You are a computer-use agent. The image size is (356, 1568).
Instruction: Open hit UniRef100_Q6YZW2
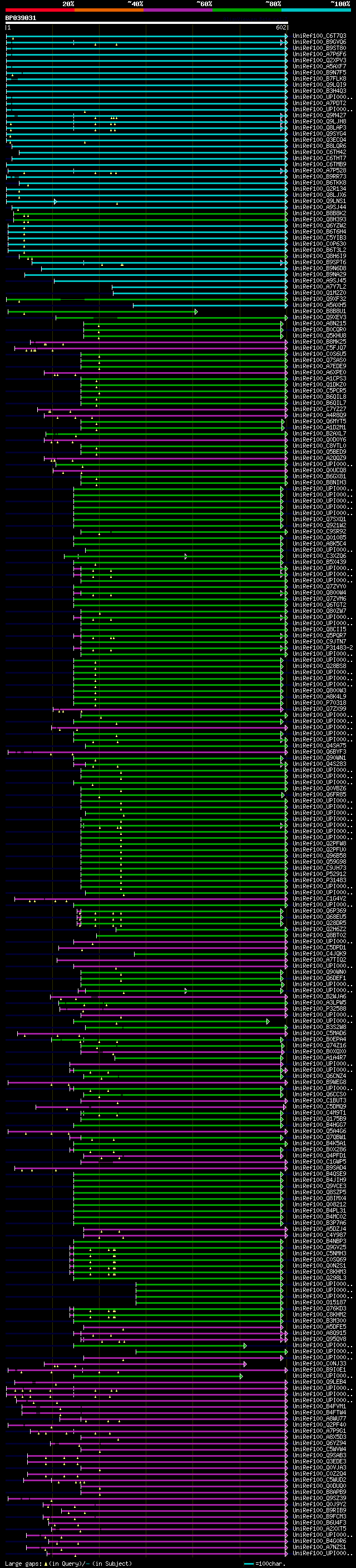[319, 225]
